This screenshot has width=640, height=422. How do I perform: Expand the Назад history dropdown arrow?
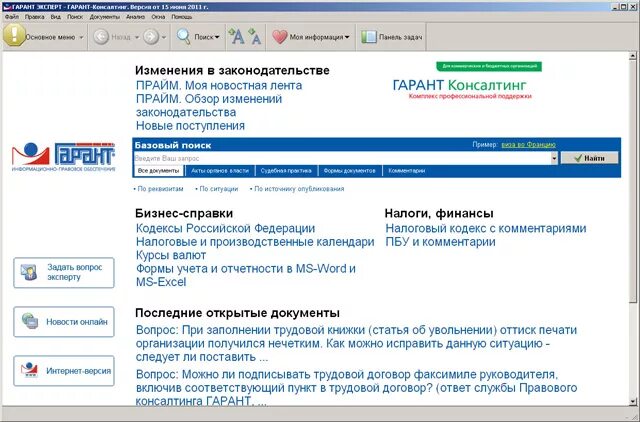coord(137,38)
